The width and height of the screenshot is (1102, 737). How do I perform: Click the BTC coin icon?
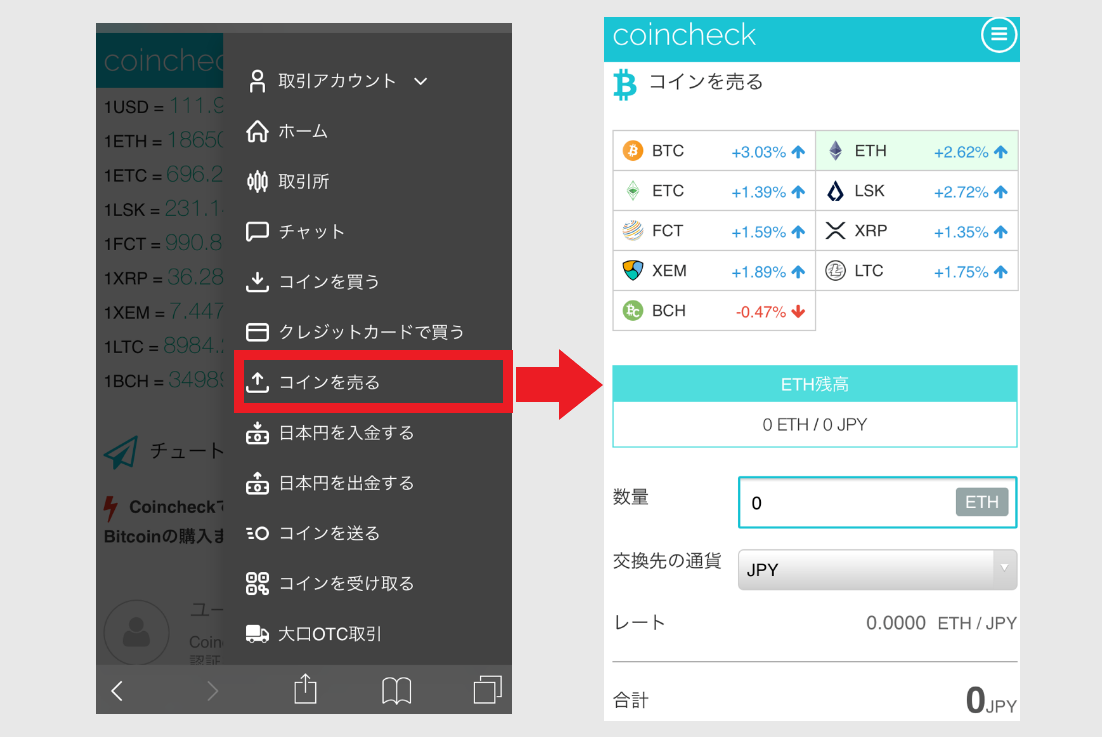pyautogui.click(x=633, y=150)
